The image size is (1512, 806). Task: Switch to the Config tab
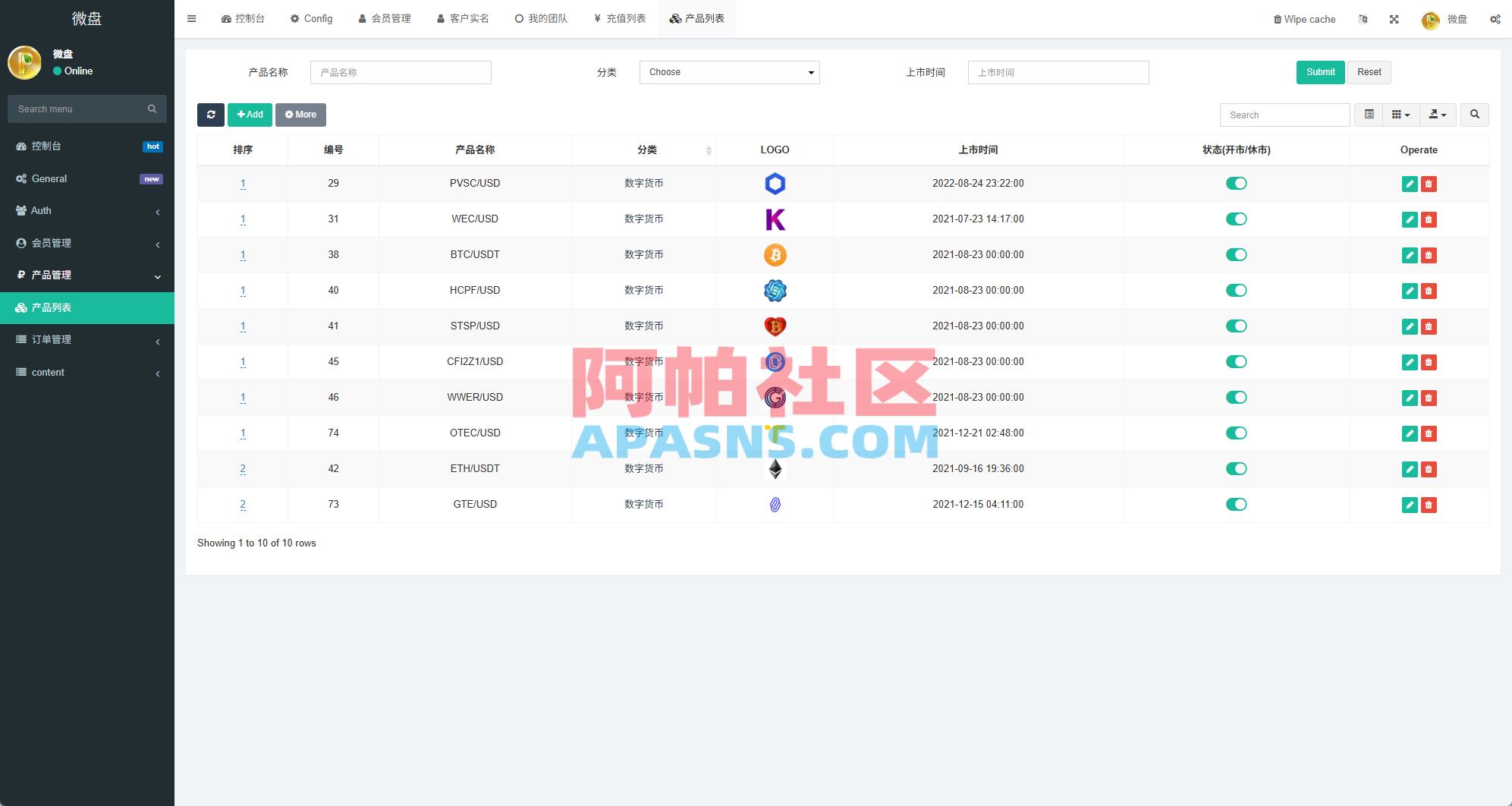pos(311,19)
